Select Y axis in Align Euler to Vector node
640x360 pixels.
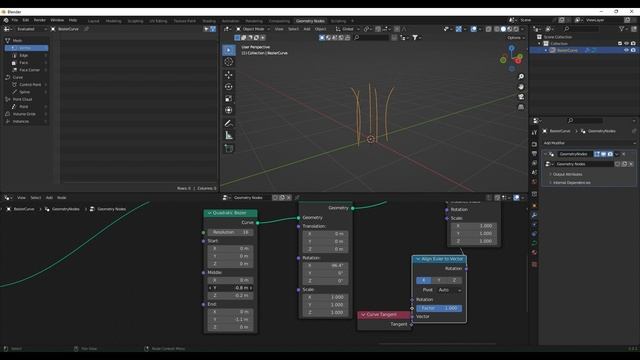point(439,280)
